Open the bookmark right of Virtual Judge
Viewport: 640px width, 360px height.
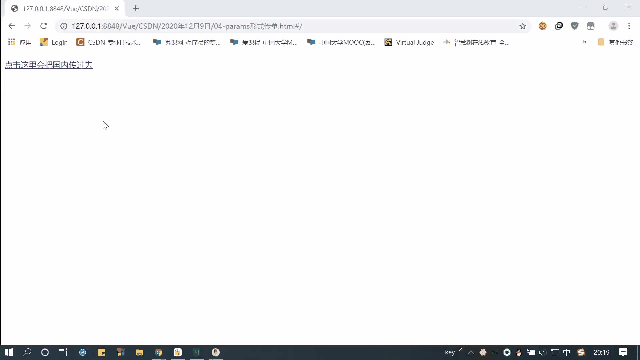click(x=476, y=42)
